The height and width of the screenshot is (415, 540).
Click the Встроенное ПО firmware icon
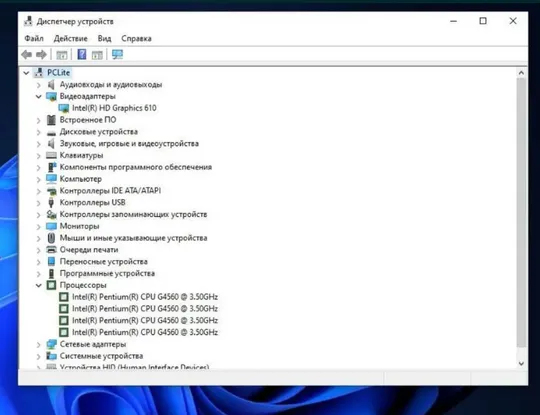(51, 120)
